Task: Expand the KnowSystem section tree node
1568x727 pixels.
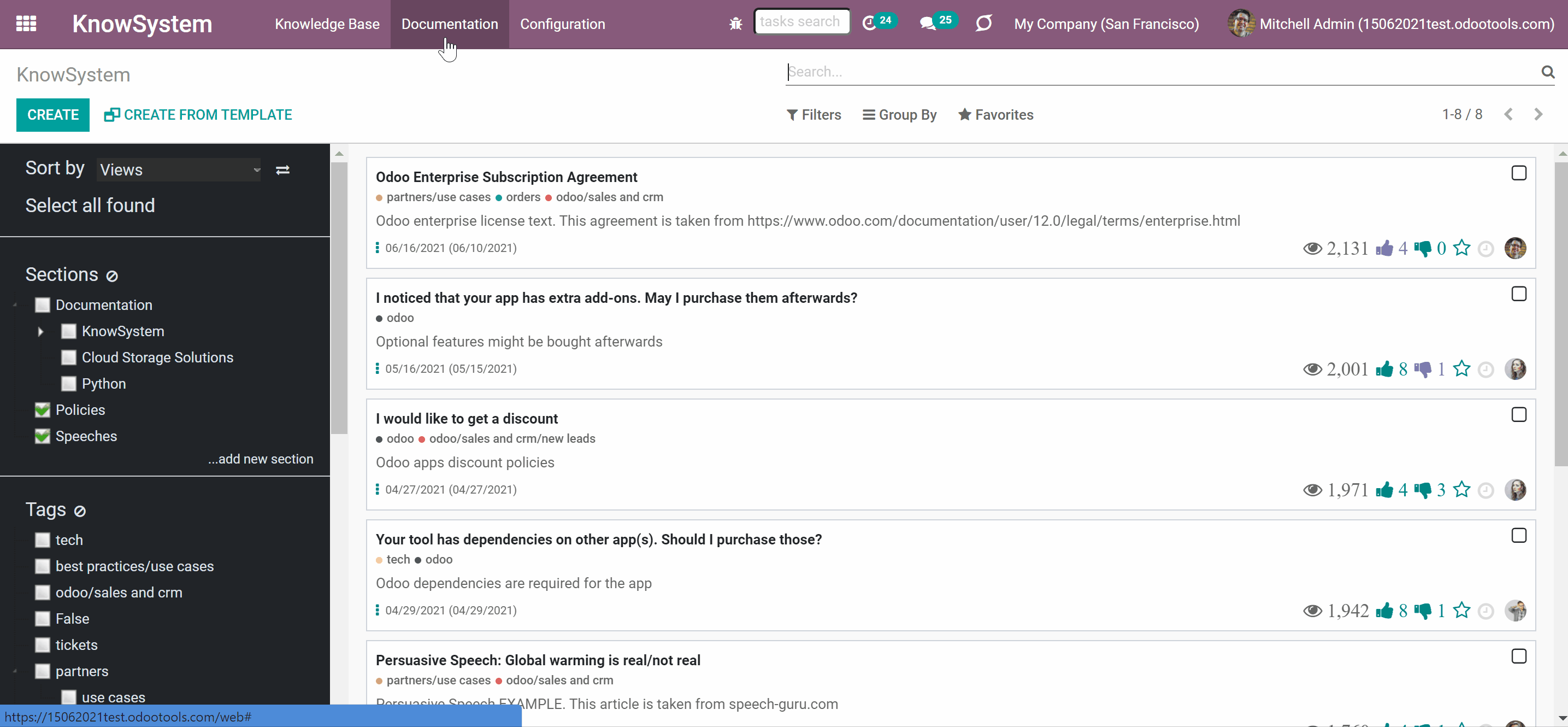Action: [41, 332]
